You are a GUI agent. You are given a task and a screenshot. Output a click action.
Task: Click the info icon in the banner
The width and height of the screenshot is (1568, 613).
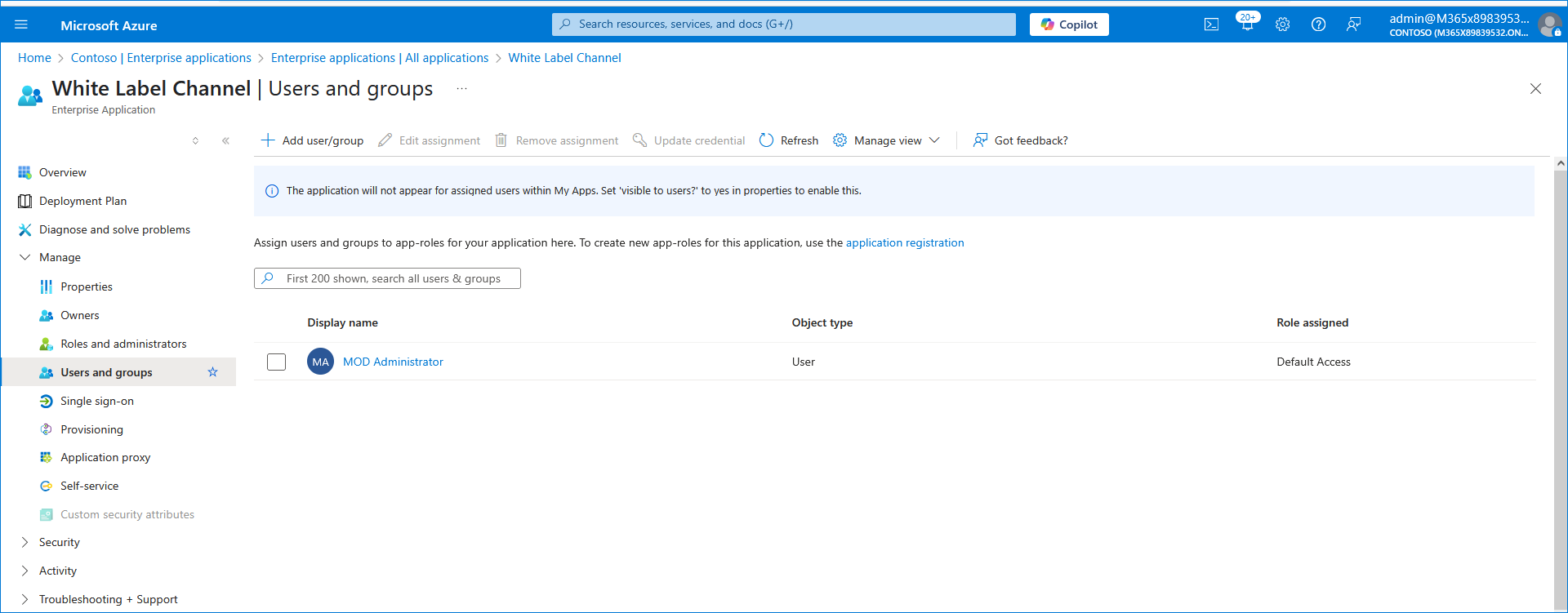click(x=272, y=191)
